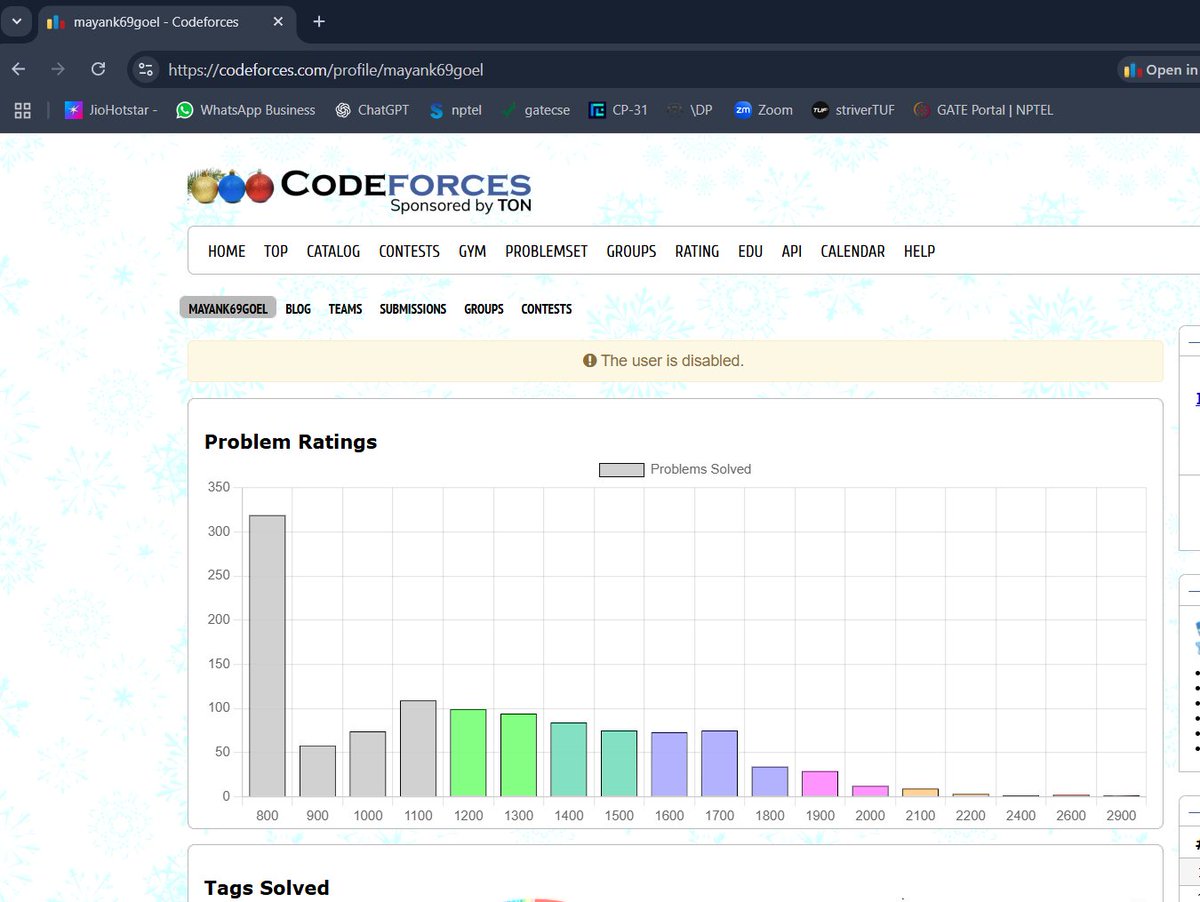Go forward to the next page

click(x=58, y=69)
